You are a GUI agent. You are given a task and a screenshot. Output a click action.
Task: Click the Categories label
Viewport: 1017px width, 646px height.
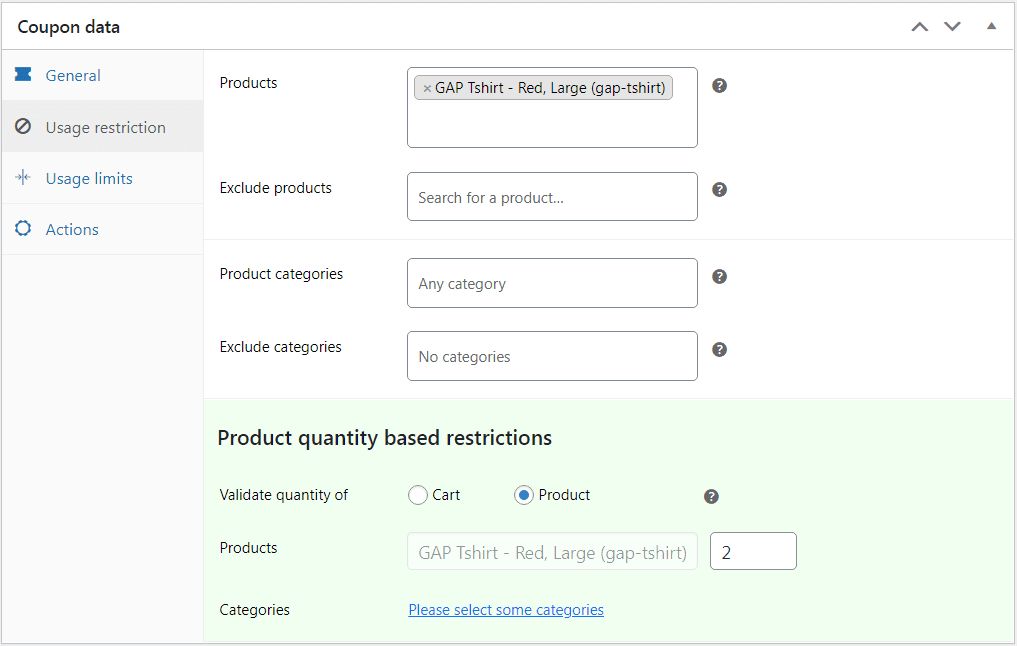(x=254, y=610)
